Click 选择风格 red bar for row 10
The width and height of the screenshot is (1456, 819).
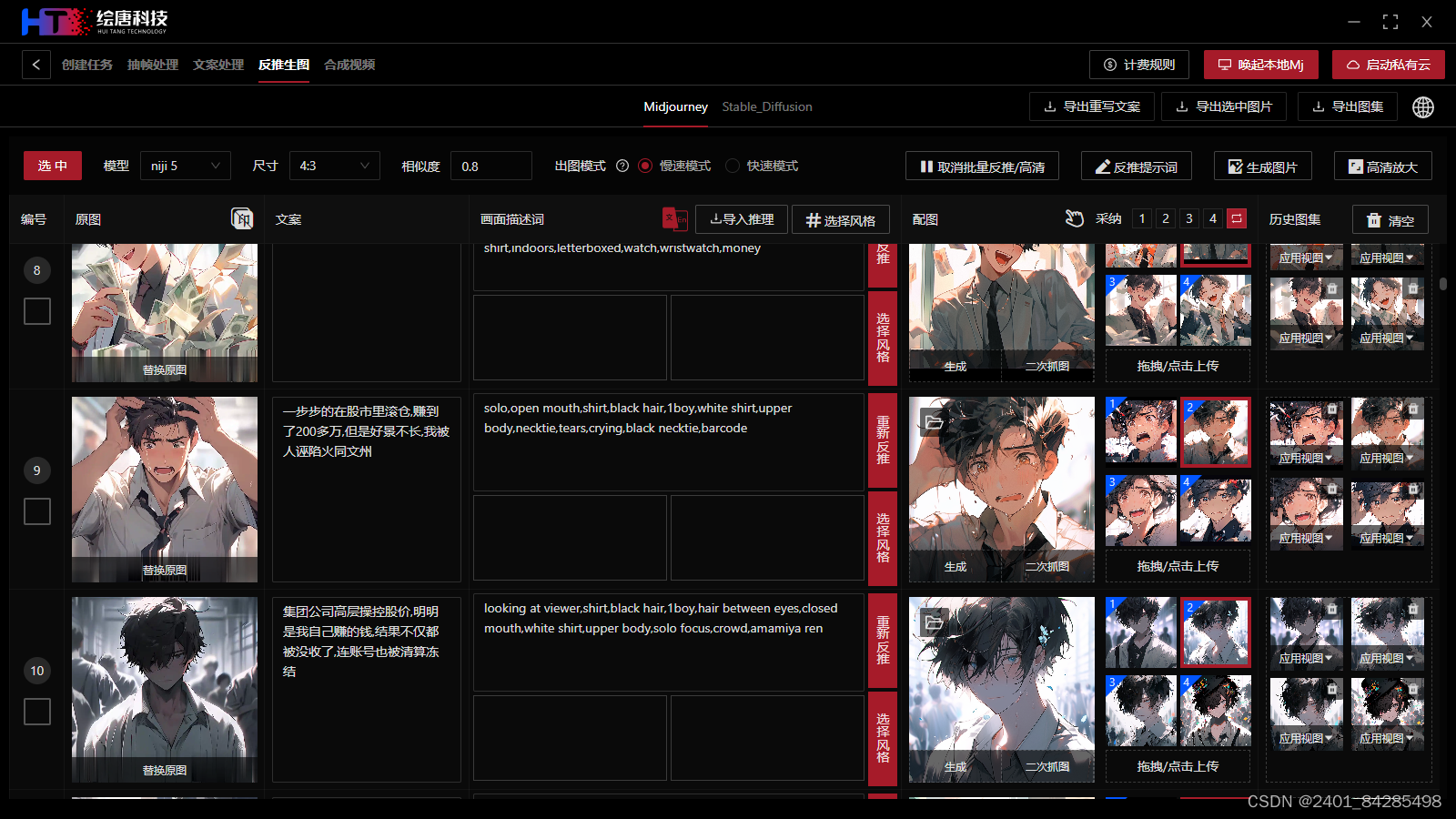point(883,738)
